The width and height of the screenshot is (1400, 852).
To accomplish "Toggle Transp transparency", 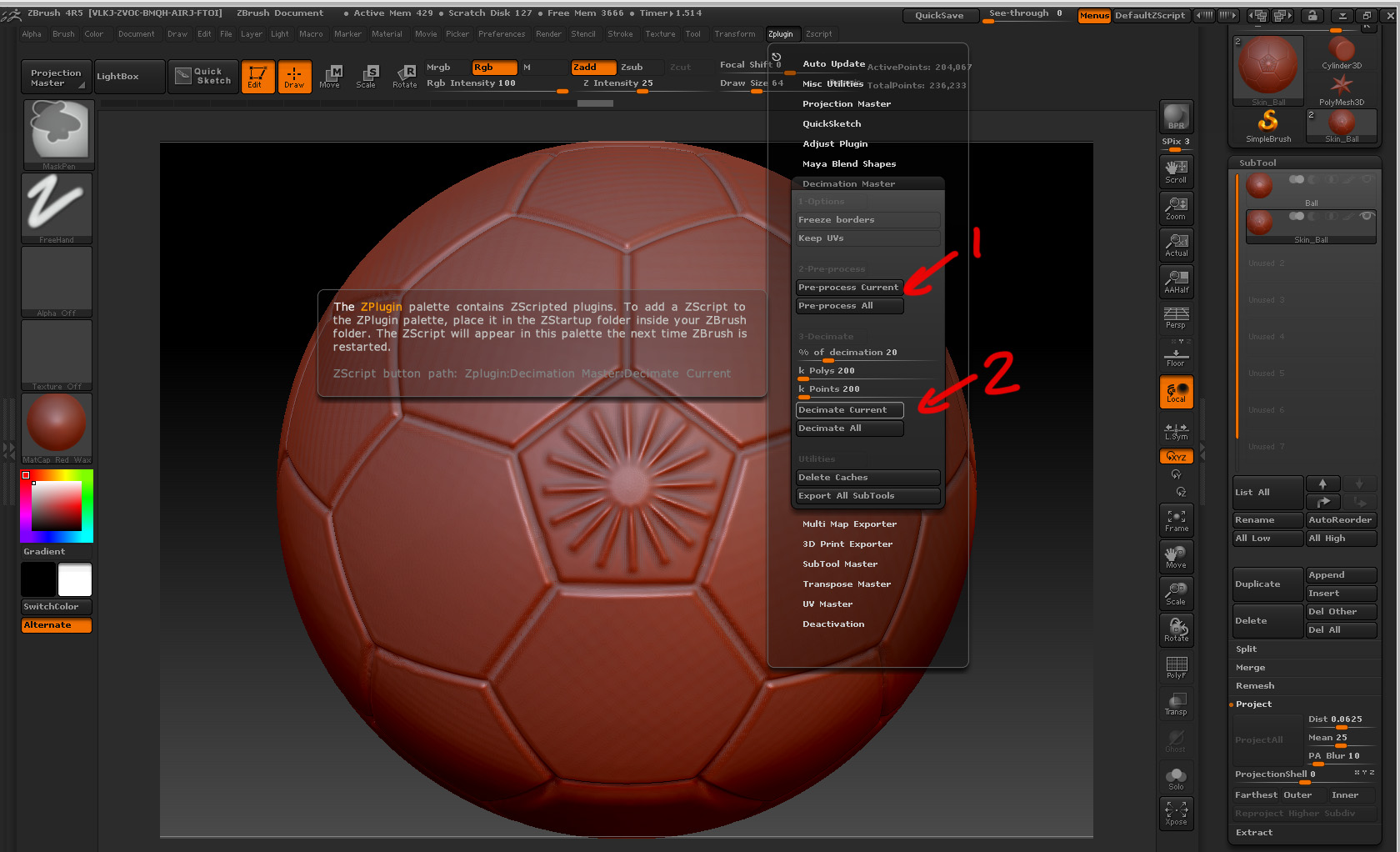I will [x=1176, y=704].
